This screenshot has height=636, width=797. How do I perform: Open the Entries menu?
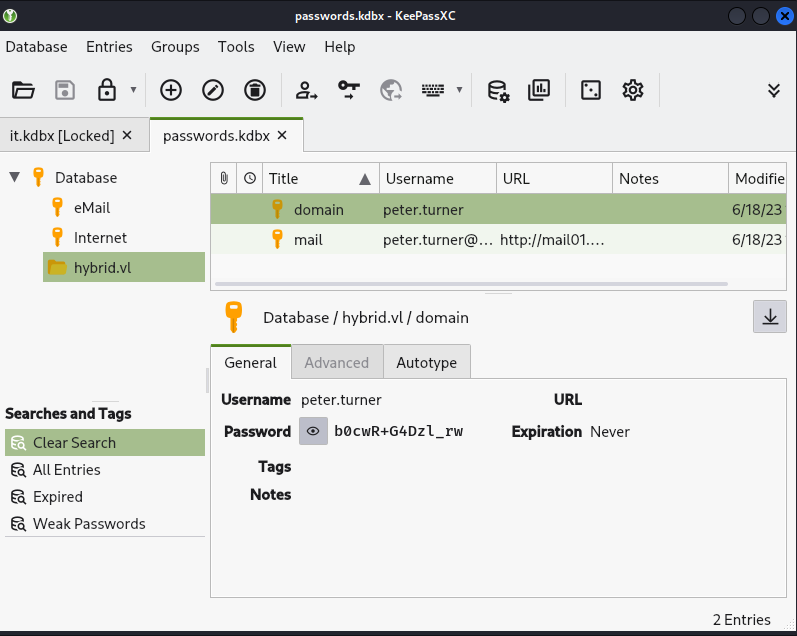point(109,47)
